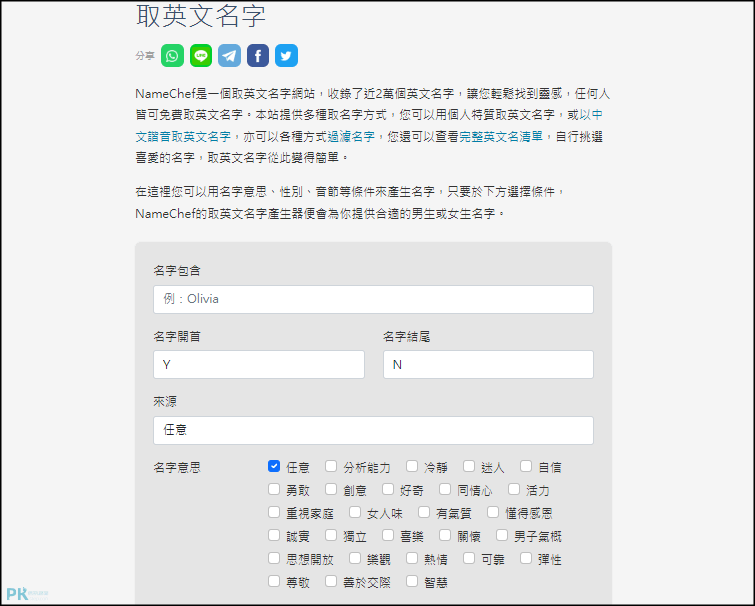Check the 重視家庭 checkbox
Image resolution: width=755 pixels, height=606 pixels.
(x=274, y=512)
